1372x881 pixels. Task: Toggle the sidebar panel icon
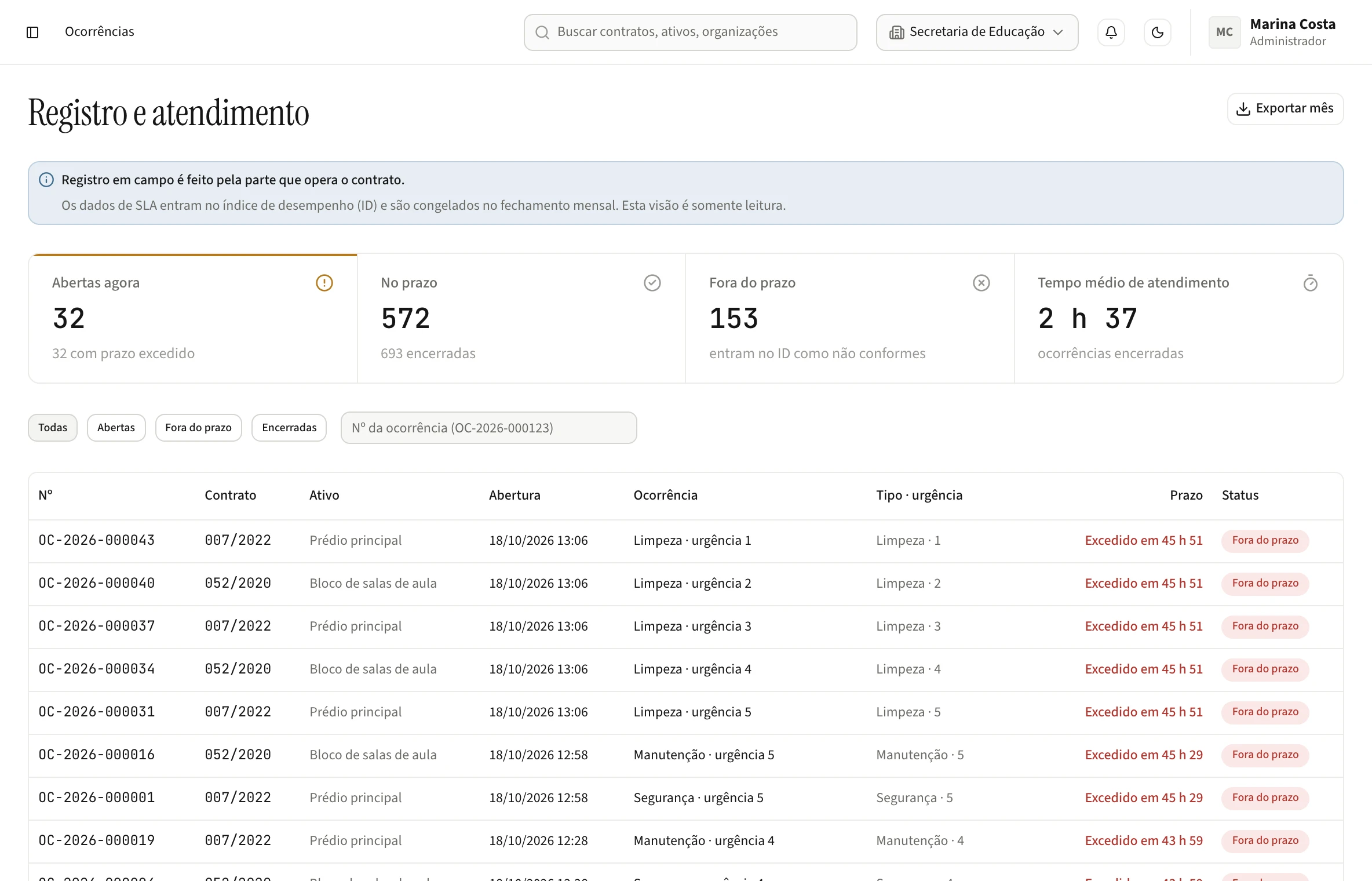pyautogui.click(x=32, y=32)
